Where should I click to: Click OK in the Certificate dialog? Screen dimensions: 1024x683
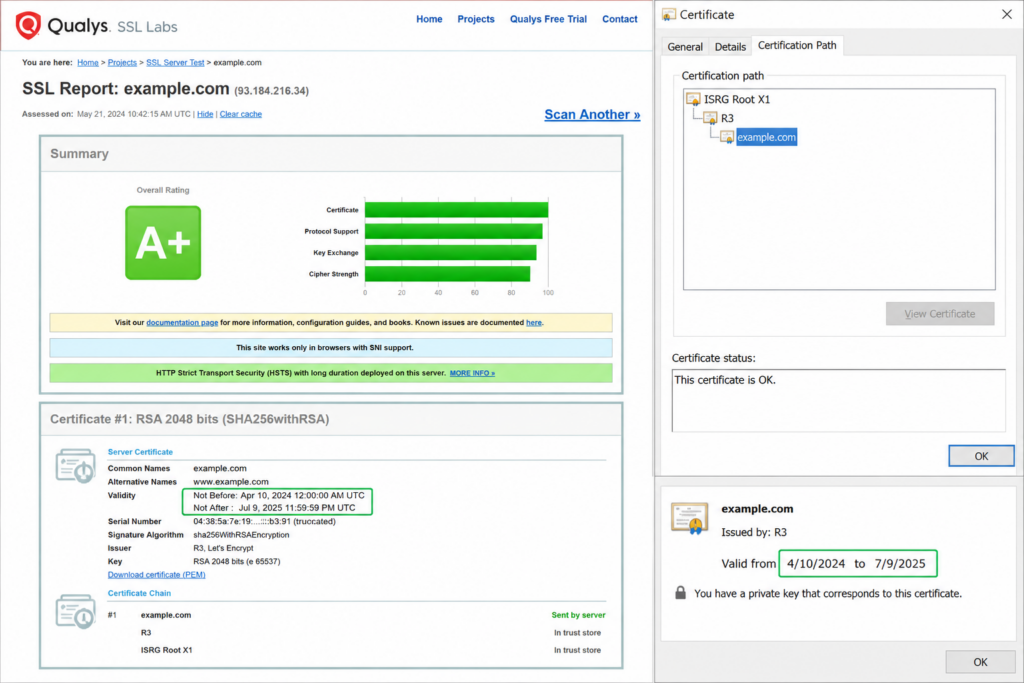click(981, 456)
